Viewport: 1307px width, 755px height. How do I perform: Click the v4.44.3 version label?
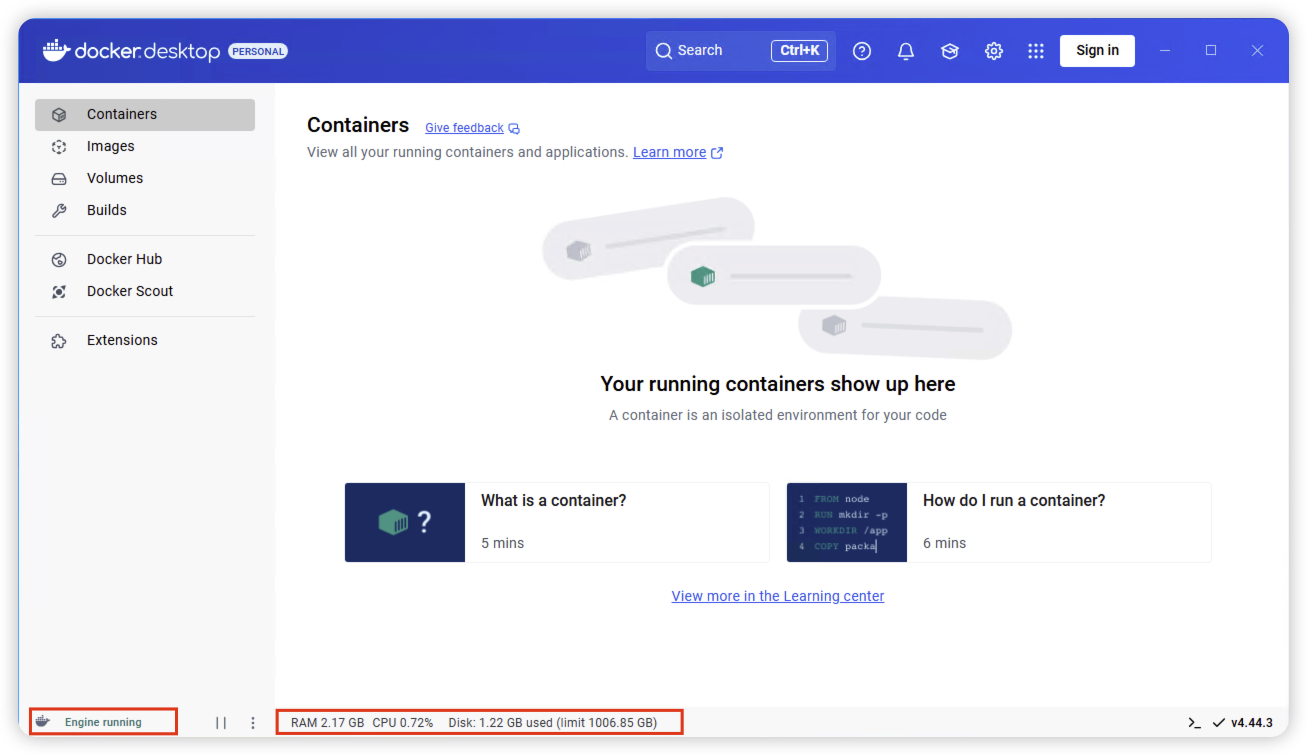[x=1252, y=722]
